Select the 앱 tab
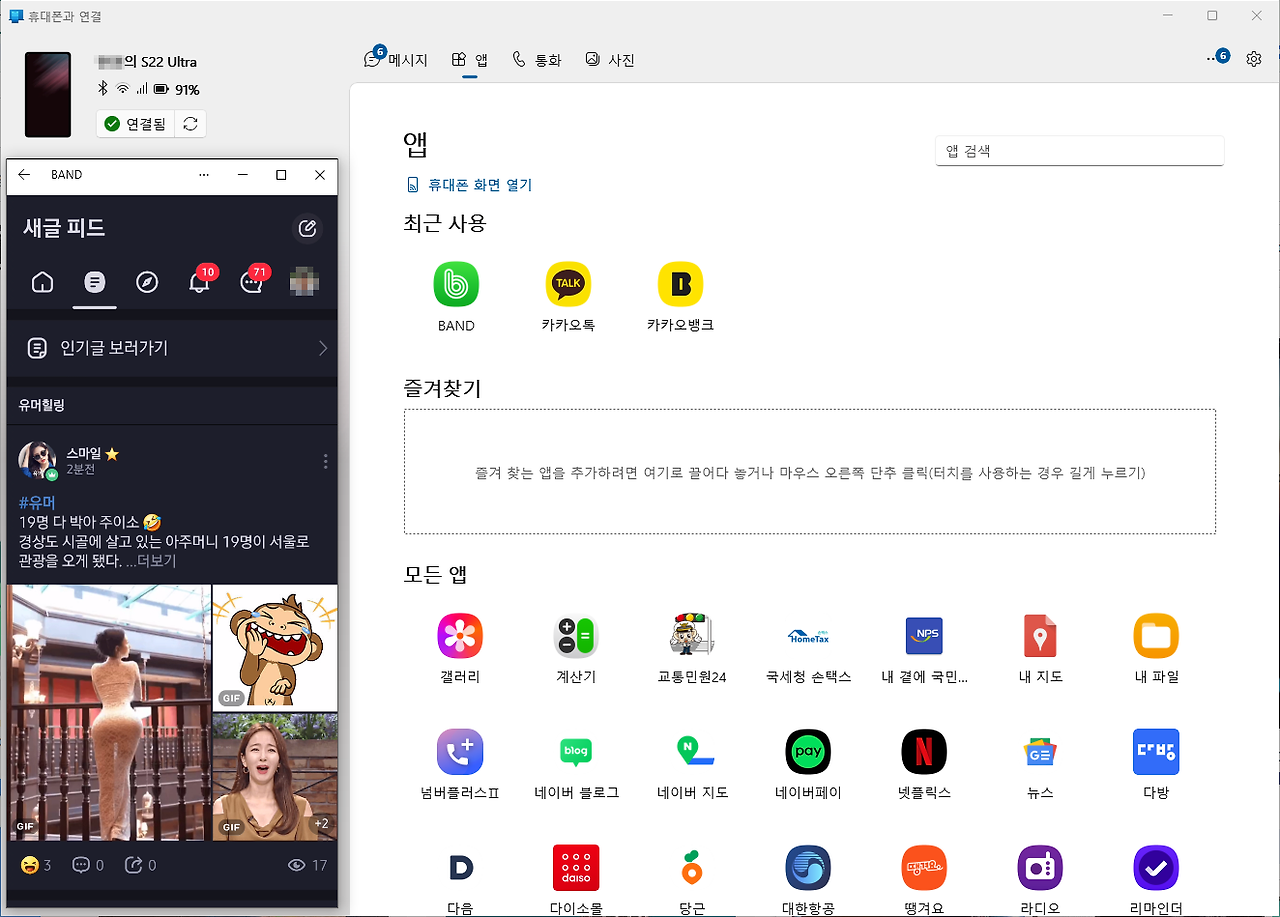 pyautogui.click(x=470, y=60)
